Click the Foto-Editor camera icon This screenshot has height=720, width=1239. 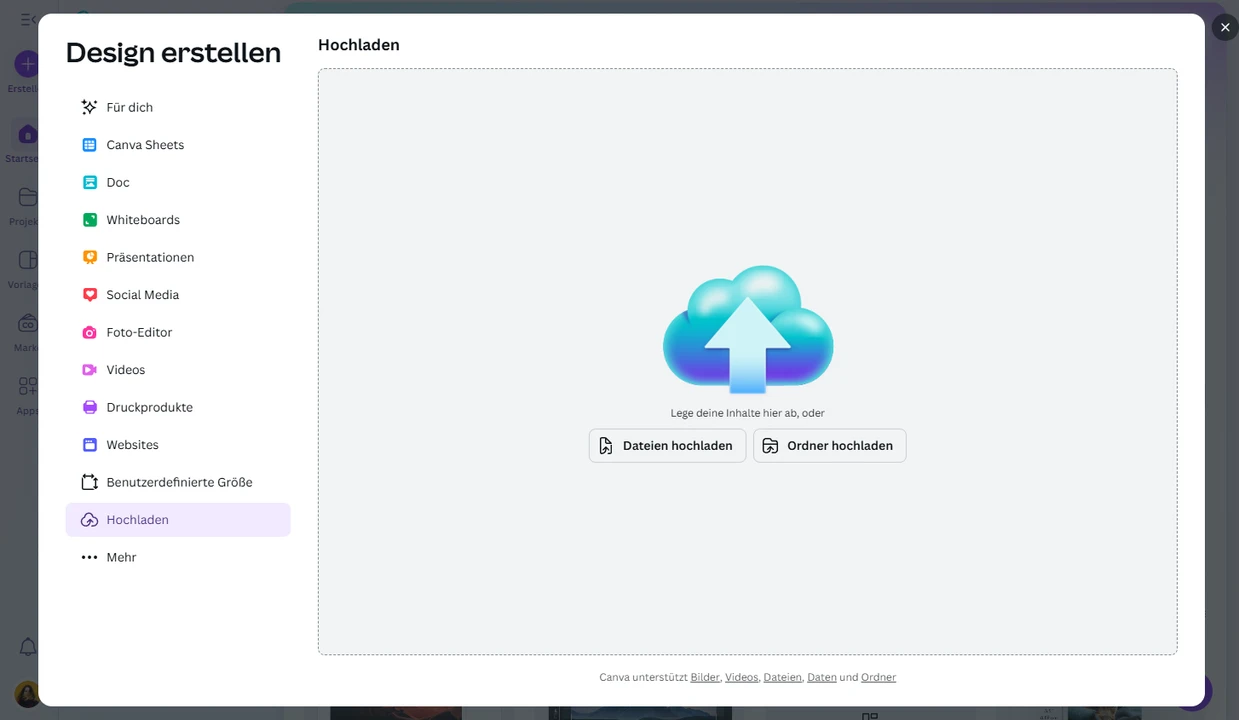pos(89,332)
